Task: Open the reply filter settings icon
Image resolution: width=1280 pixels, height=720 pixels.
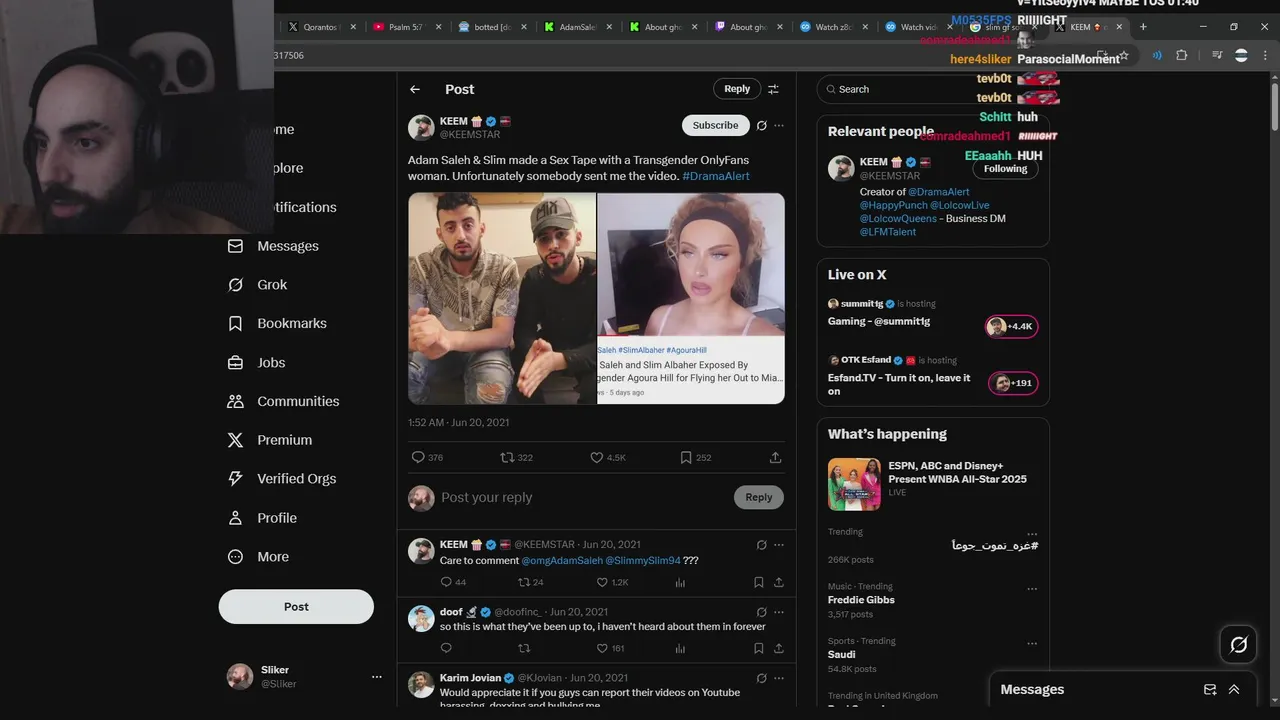Action: click(773, 89)
